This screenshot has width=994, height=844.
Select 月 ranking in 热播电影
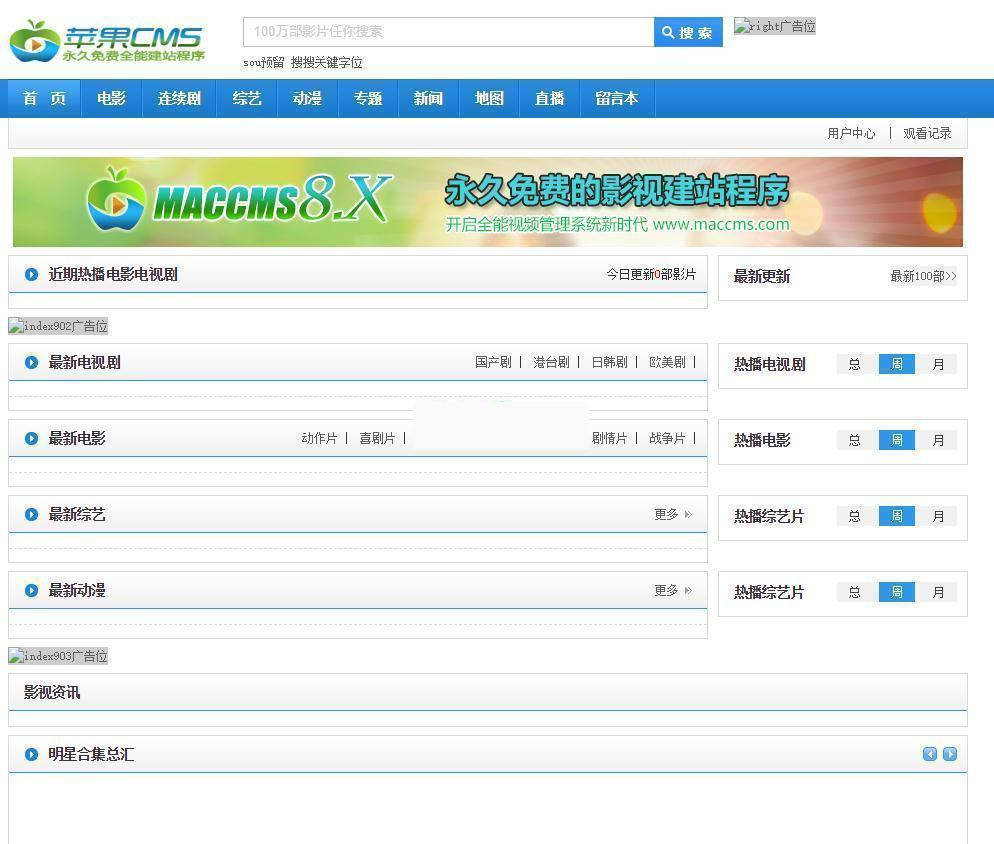click(x=939, y=440)
